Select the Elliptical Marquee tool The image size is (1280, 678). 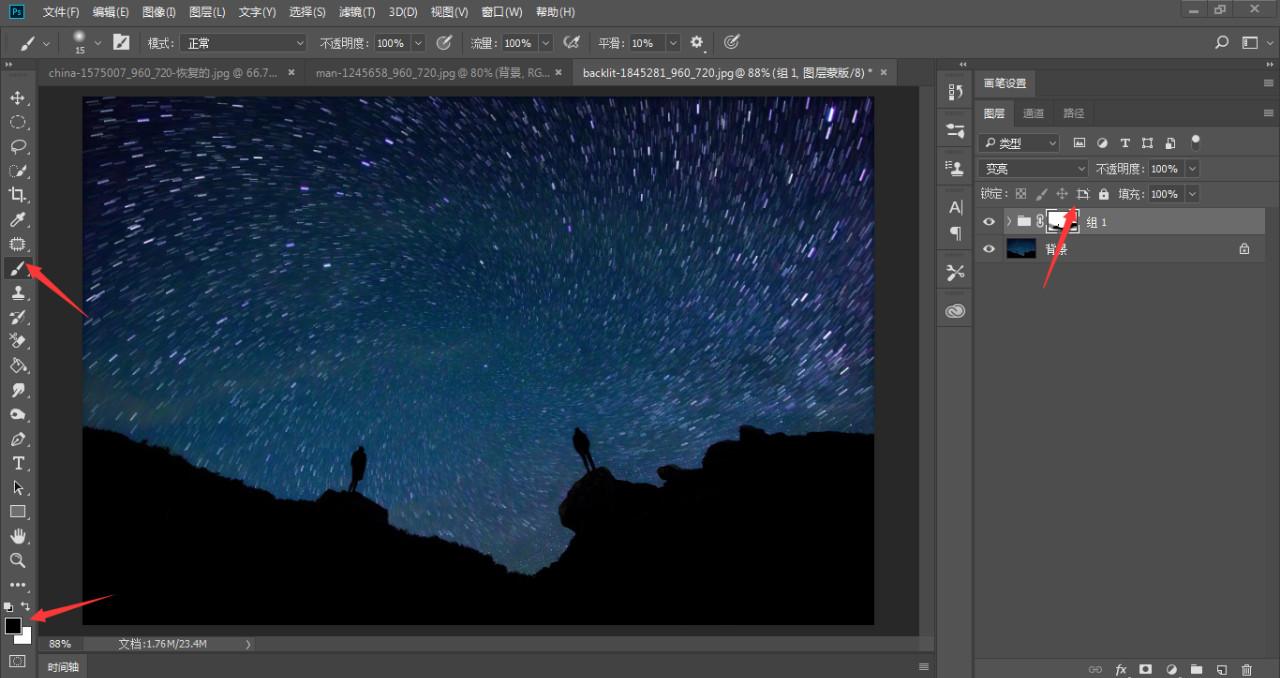[x=17, y=122]
